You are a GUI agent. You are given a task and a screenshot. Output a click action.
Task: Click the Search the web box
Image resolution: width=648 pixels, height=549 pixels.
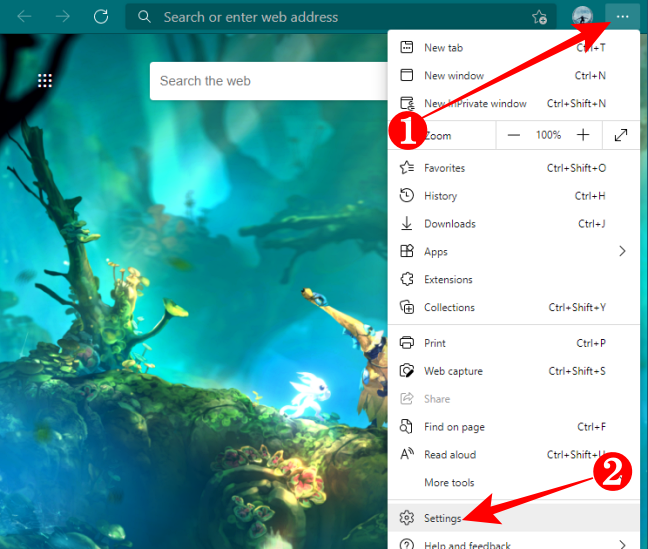coord(269,81)
